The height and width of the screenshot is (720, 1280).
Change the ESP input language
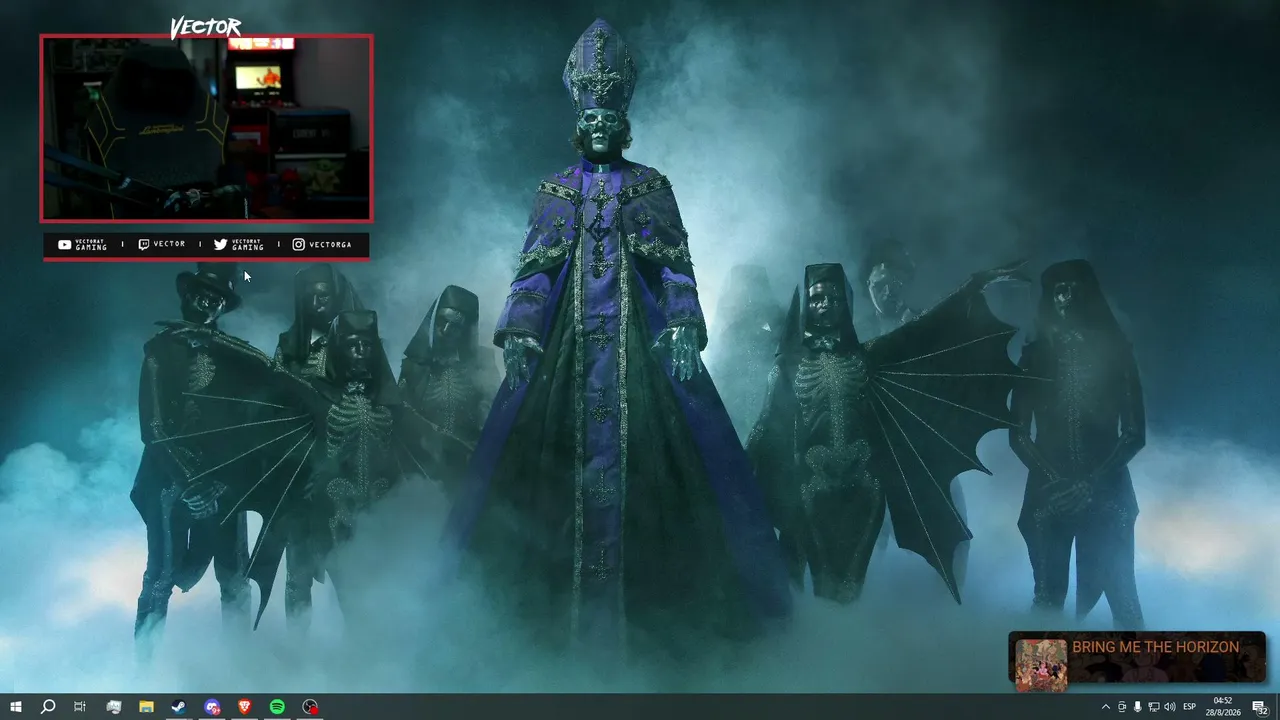coord(1190,707)
